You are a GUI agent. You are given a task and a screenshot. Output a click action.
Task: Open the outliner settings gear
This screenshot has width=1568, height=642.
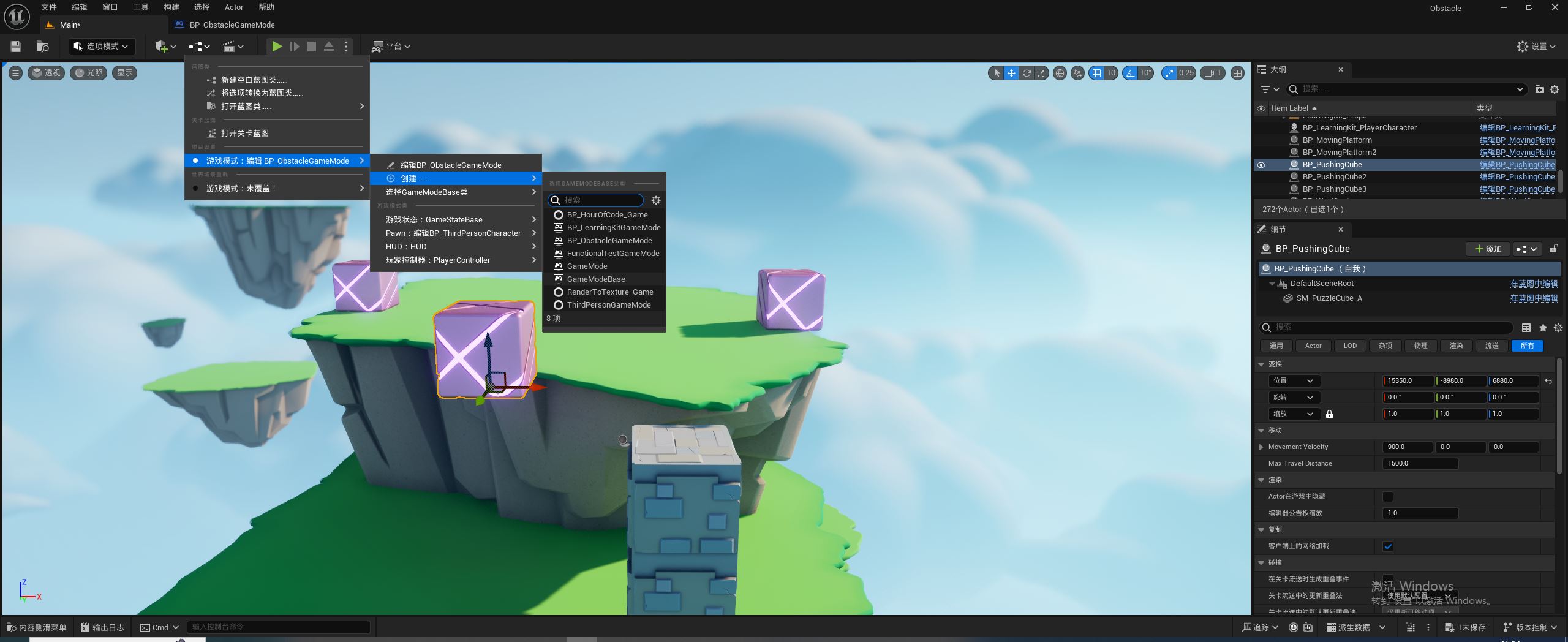click(1555, 89)
